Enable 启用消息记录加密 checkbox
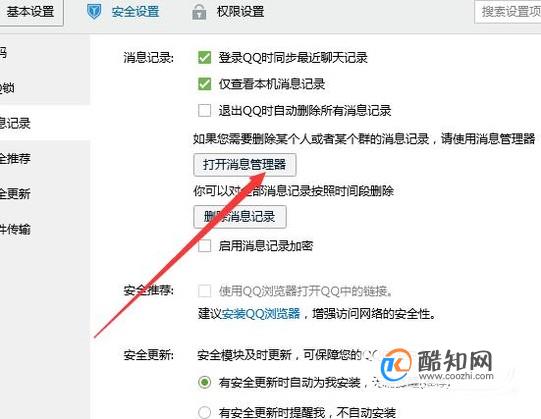Screen dimensions: 541x419 pyautogui.click(x=205, y=246)
